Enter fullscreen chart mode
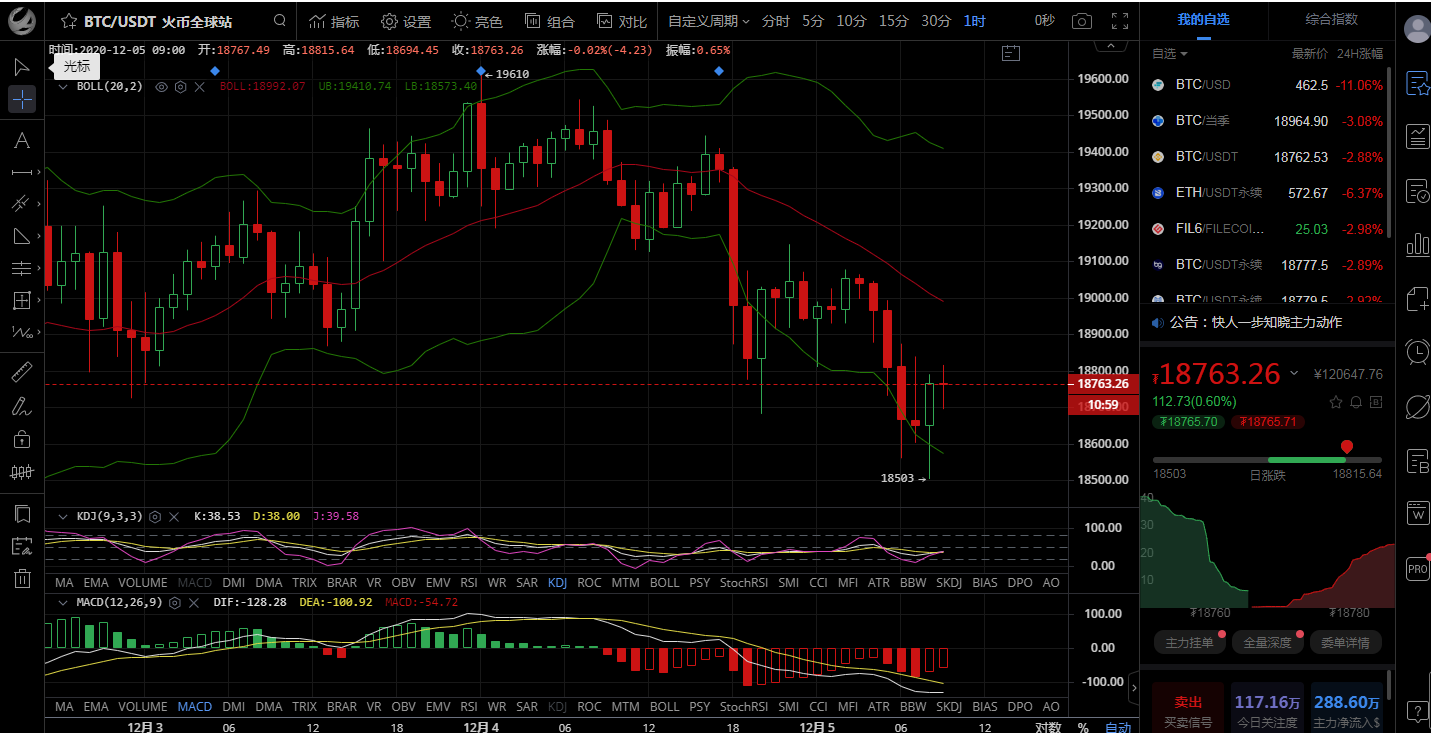Screen dimensions: 1431x733 click(1120, 21)
